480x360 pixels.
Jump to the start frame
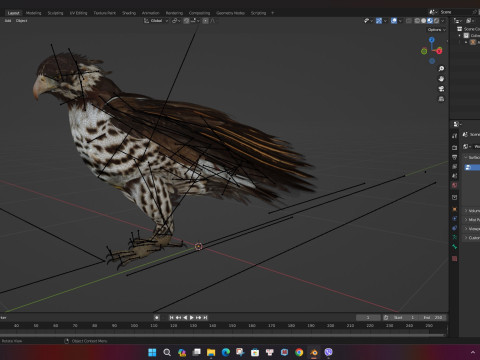[172, 318]
